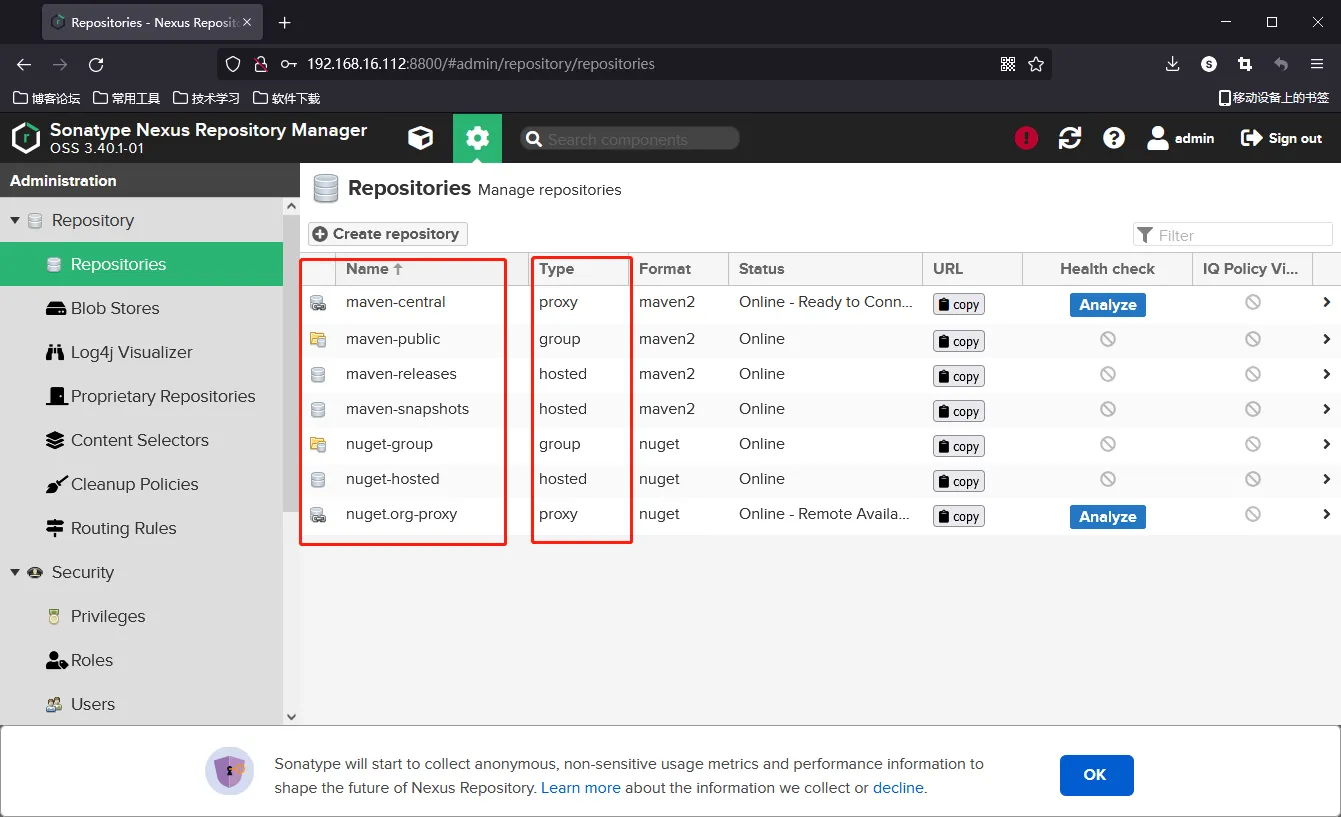
Task: Copy URL of maven-releases
Action: 959,376
